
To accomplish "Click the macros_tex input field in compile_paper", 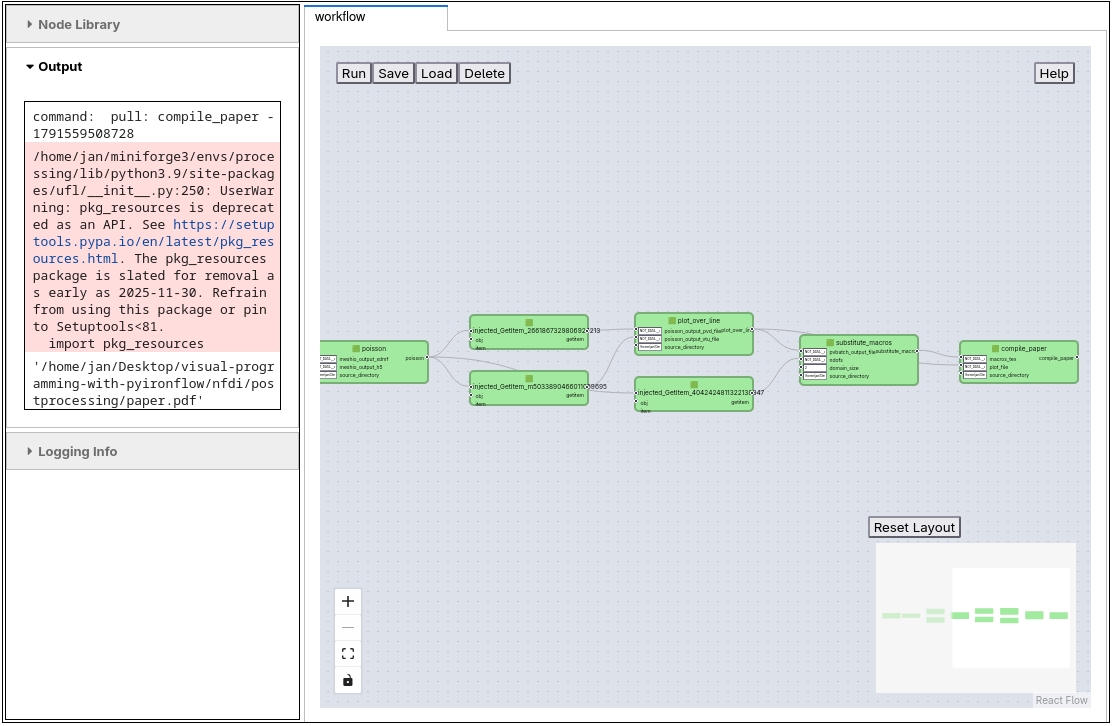I will tap(975, 359).
